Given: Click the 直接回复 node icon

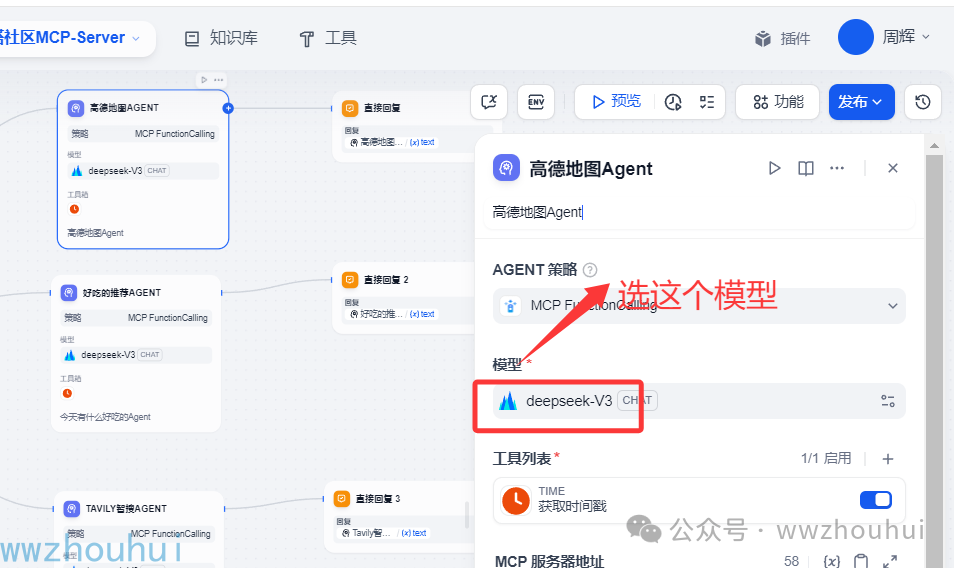Looking at the screenshot, I should (350, 108).
